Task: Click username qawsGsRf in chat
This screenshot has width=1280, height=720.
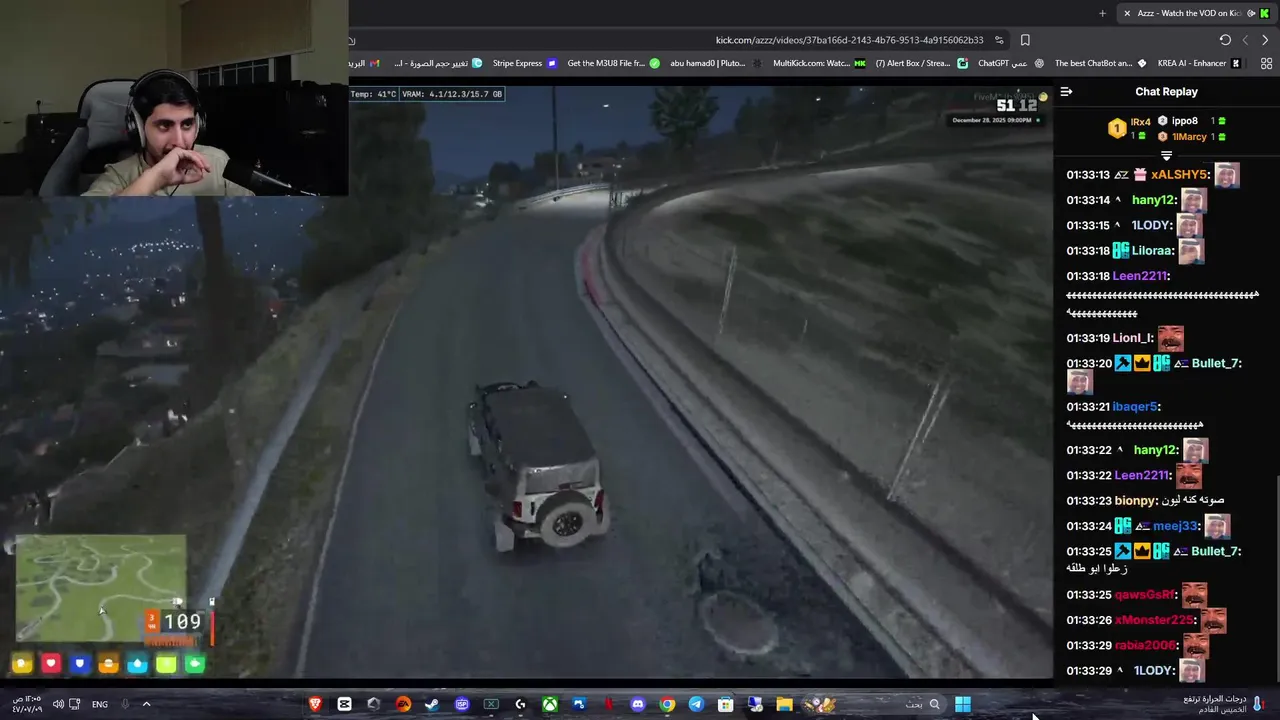Action: [x=1146, y=595]
